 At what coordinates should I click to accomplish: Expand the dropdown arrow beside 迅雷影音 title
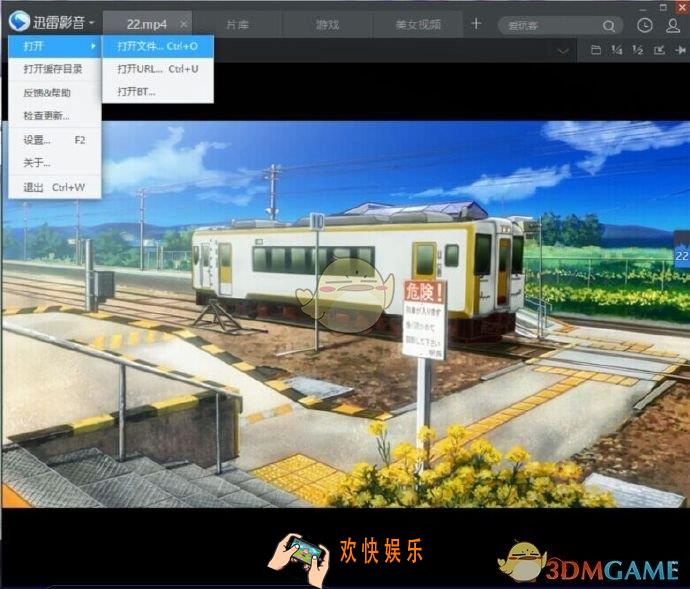[92, 22]
